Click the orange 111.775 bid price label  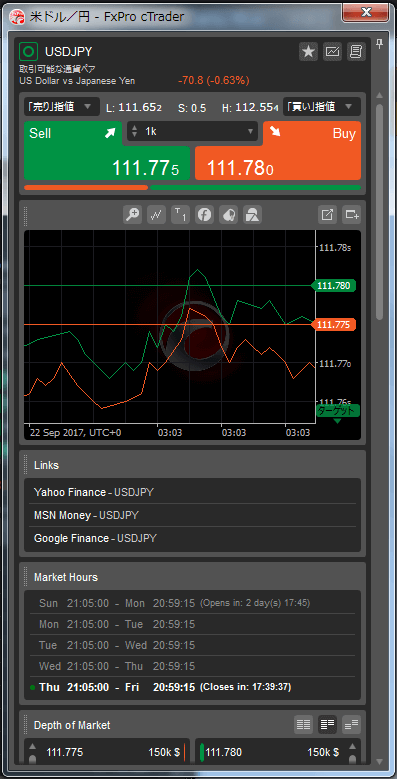click(x=335, y=324)
